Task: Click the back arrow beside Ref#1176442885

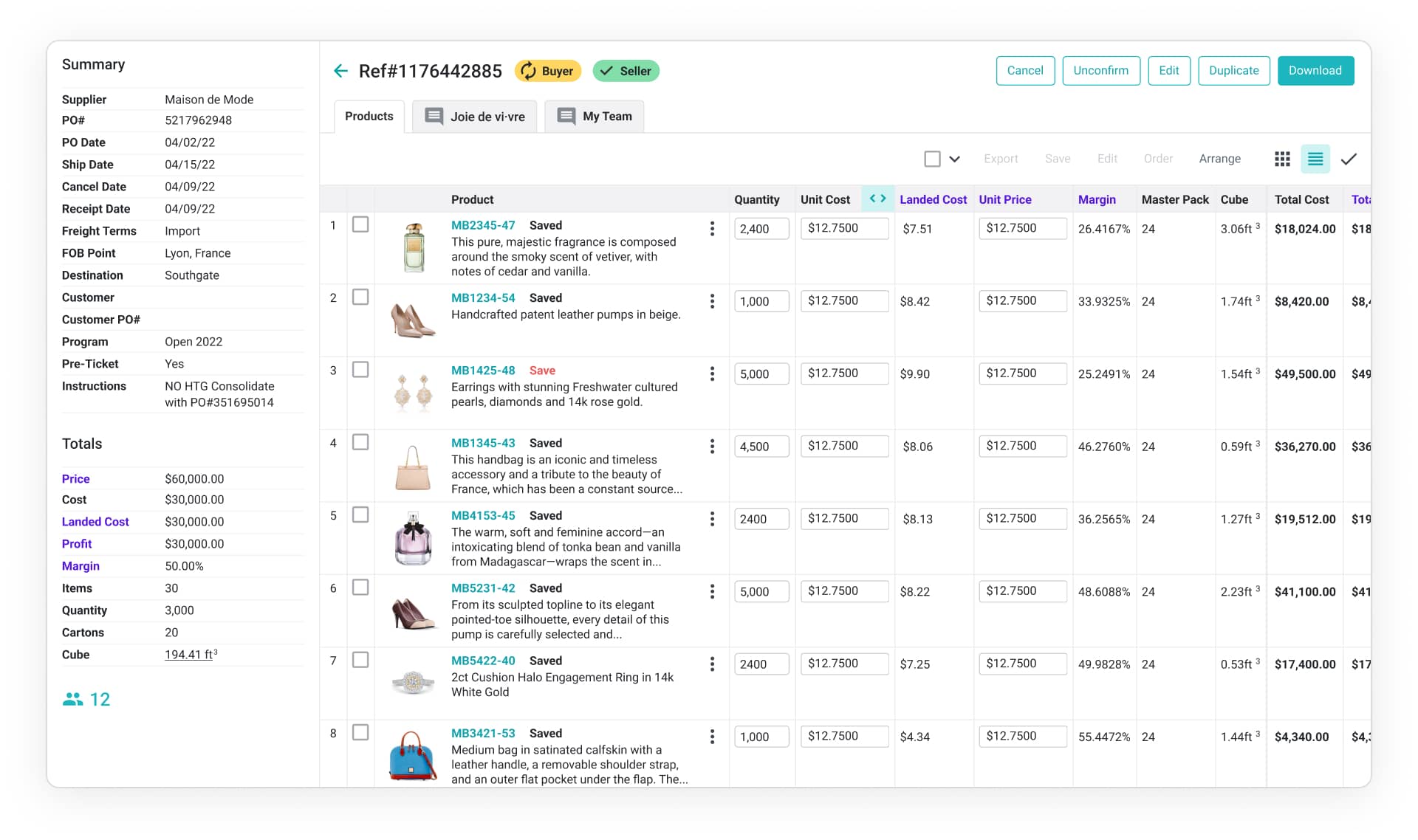Action: [x=340, y=71]
